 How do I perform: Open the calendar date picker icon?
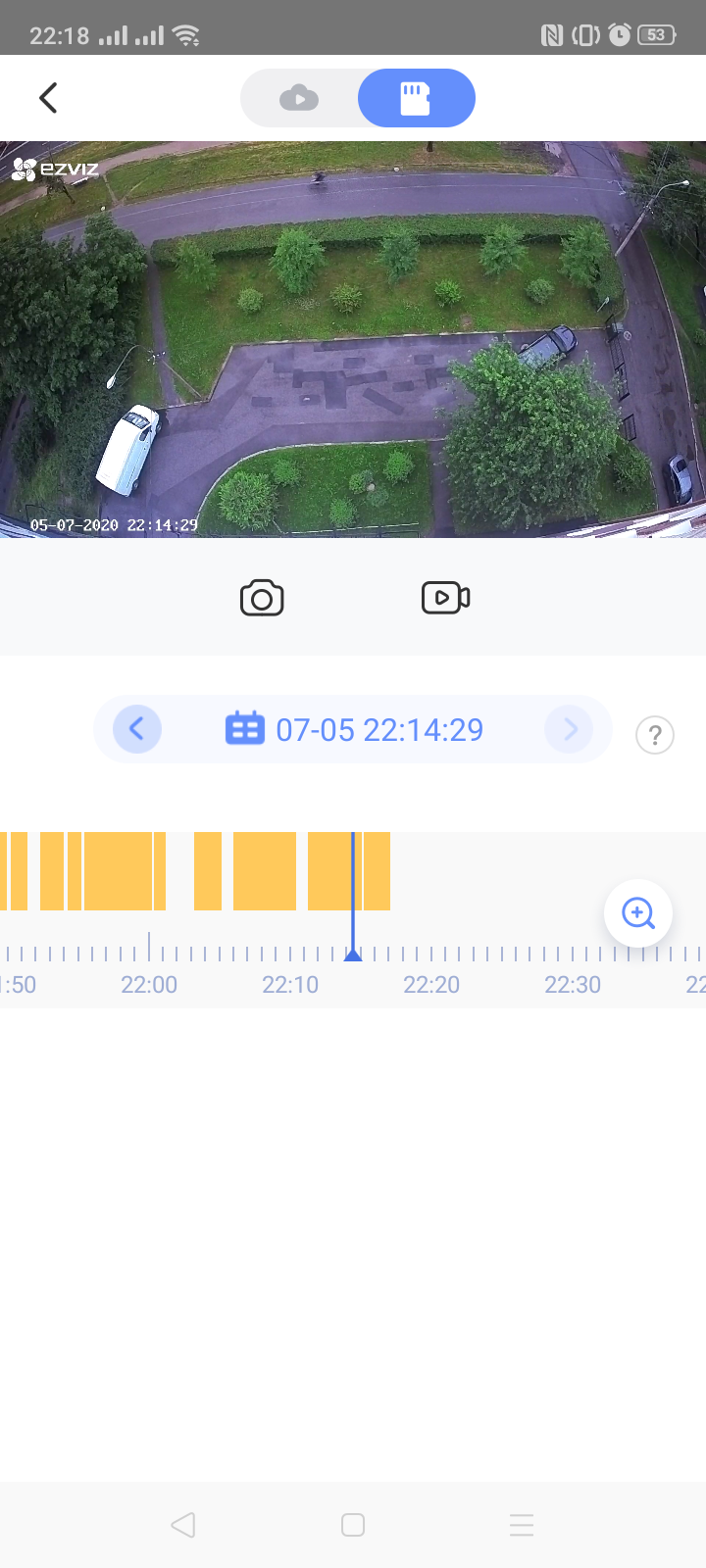tap(244, 729)
